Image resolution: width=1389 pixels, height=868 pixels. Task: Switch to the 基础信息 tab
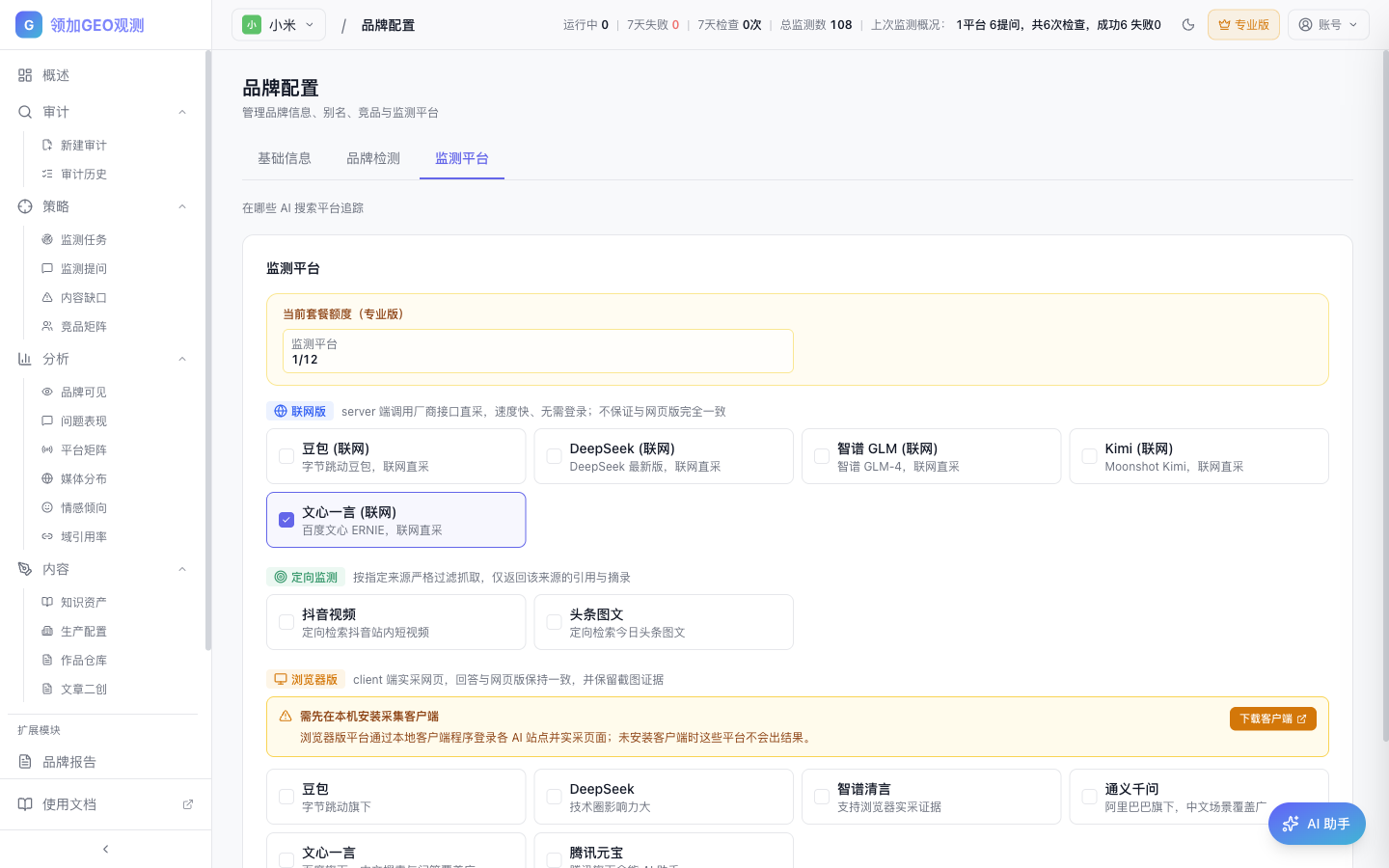285,158
